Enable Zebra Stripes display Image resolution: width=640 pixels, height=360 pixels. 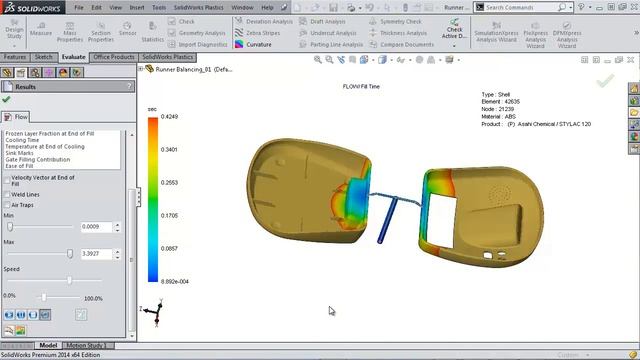(258, 33)
